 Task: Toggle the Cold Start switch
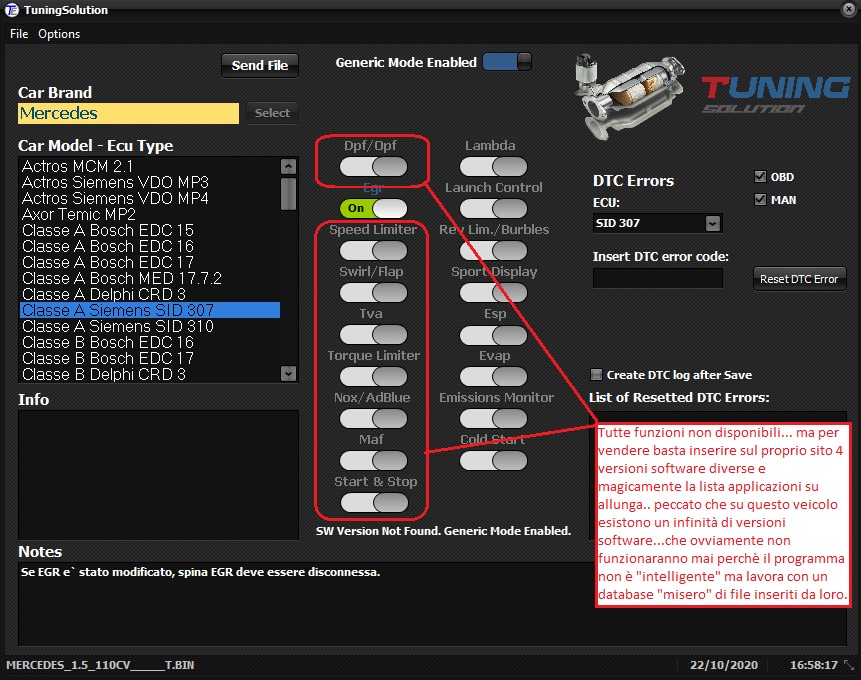(493, 461)
